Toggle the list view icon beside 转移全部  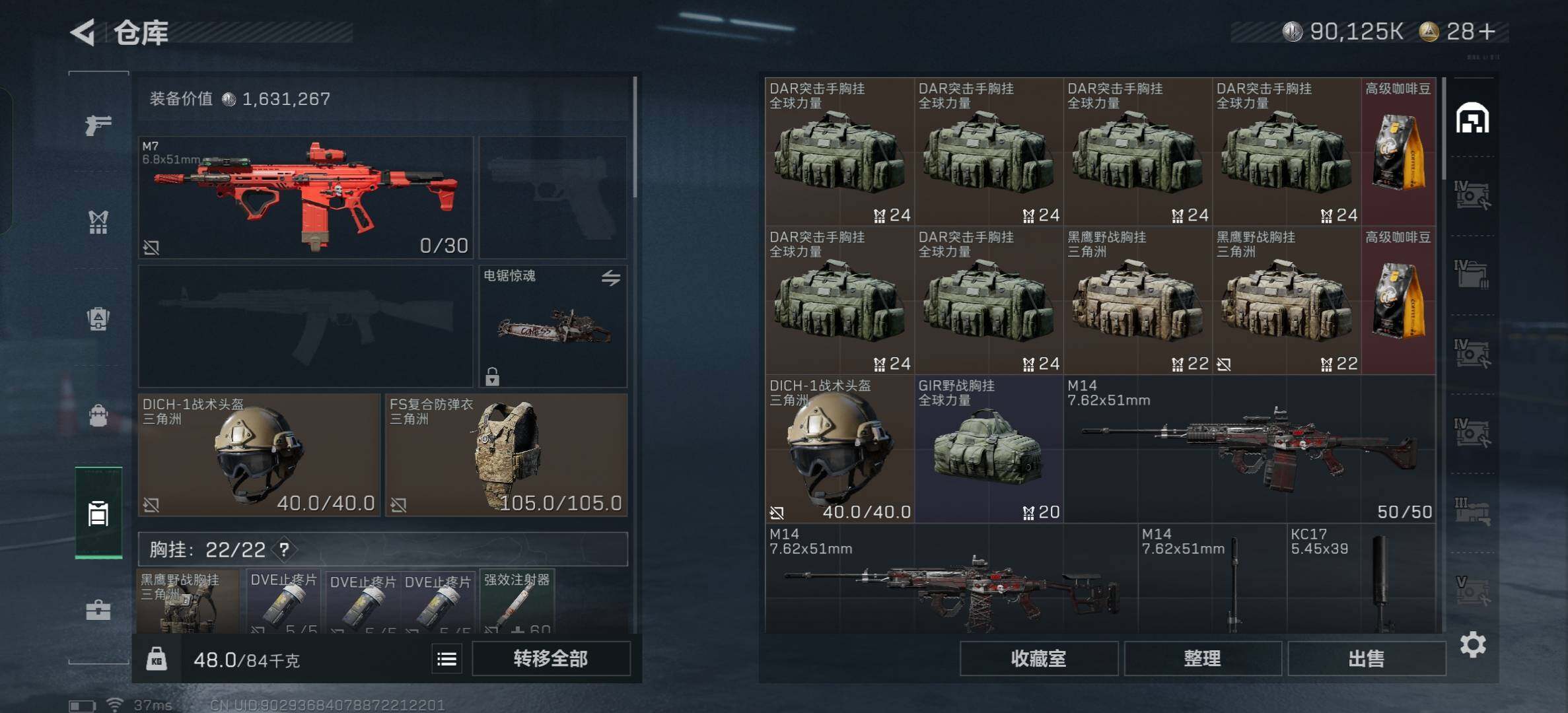coord(447,659)
